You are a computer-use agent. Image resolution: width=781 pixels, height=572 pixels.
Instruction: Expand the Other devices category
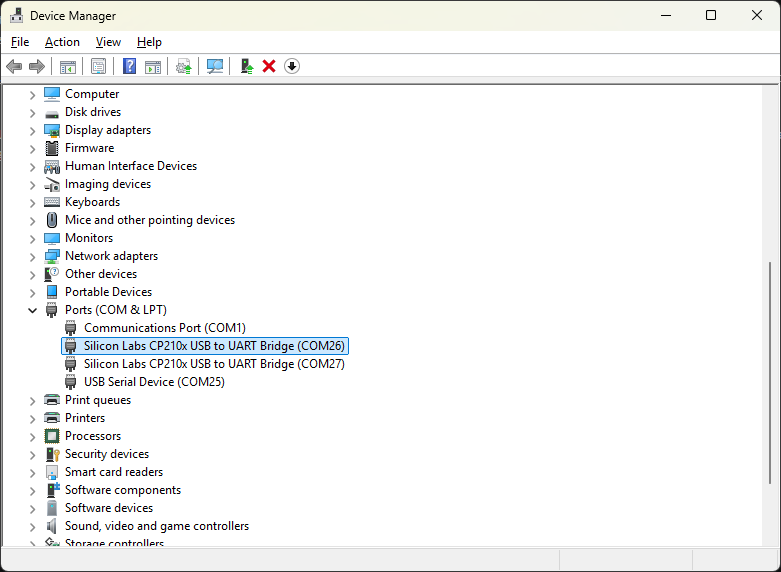(x=32, y=275)
